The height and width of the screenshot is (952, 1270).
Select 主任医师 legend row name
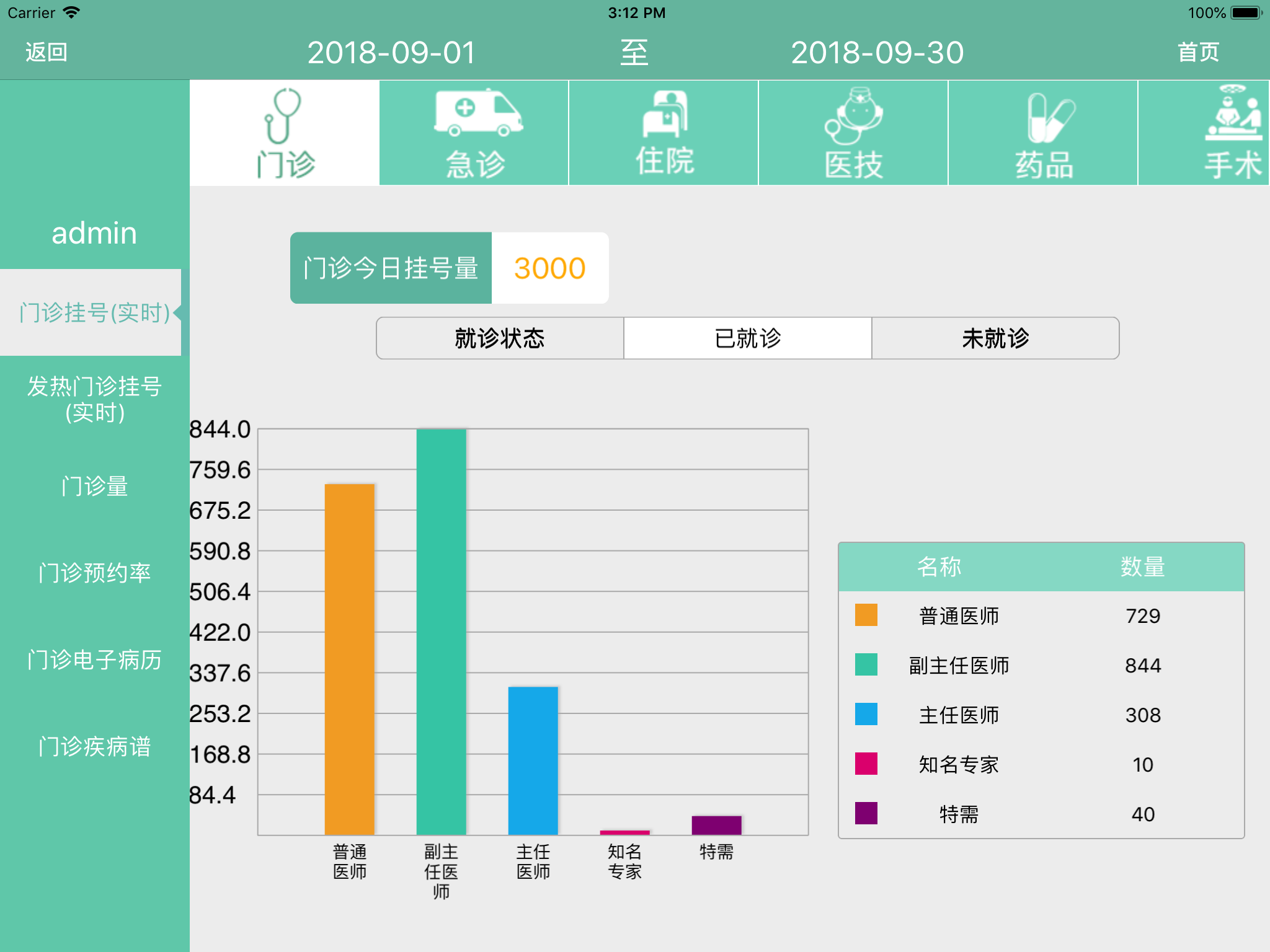[959, 715]
